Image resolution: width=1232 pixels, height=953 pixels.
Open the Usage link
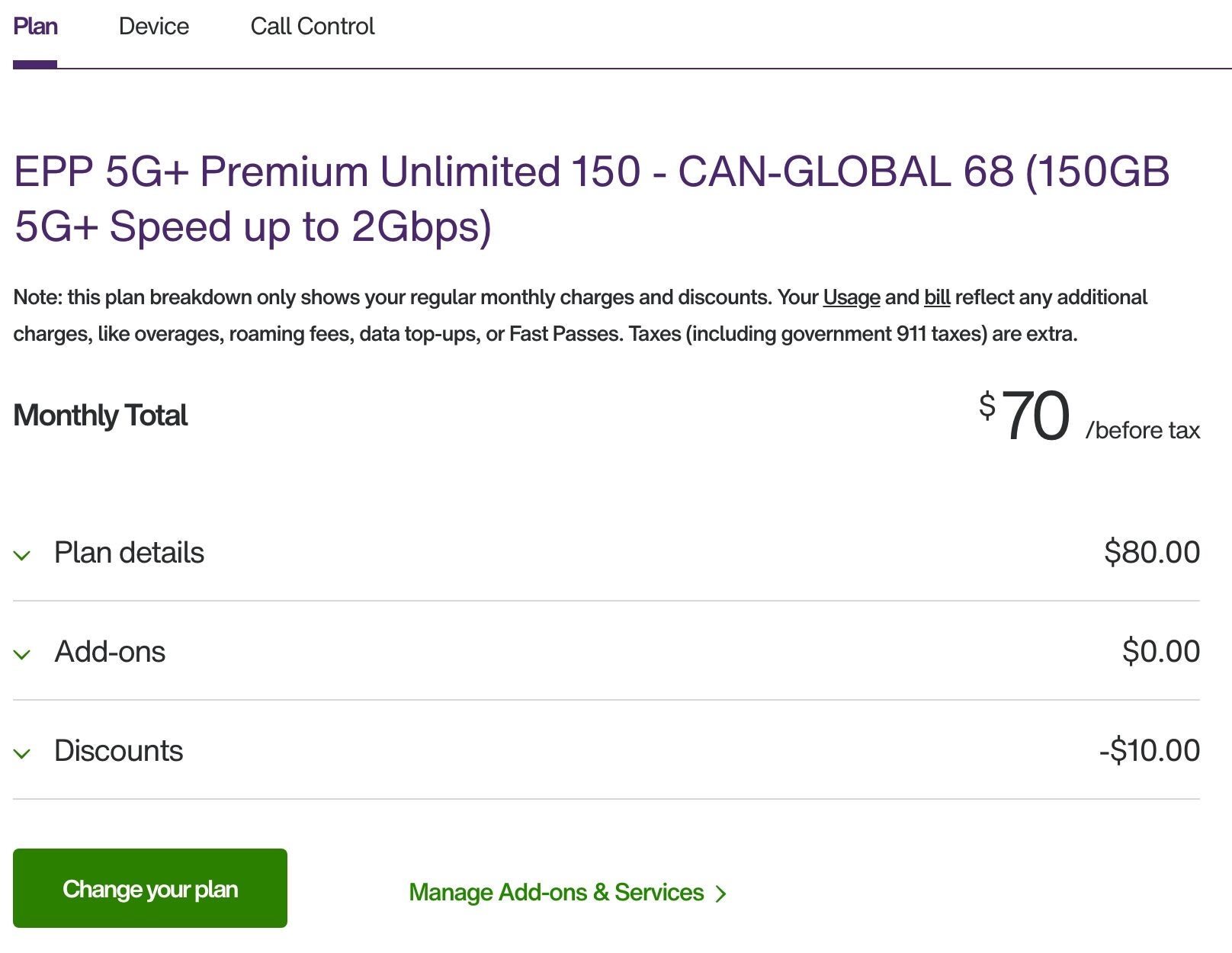coord(851,297)
